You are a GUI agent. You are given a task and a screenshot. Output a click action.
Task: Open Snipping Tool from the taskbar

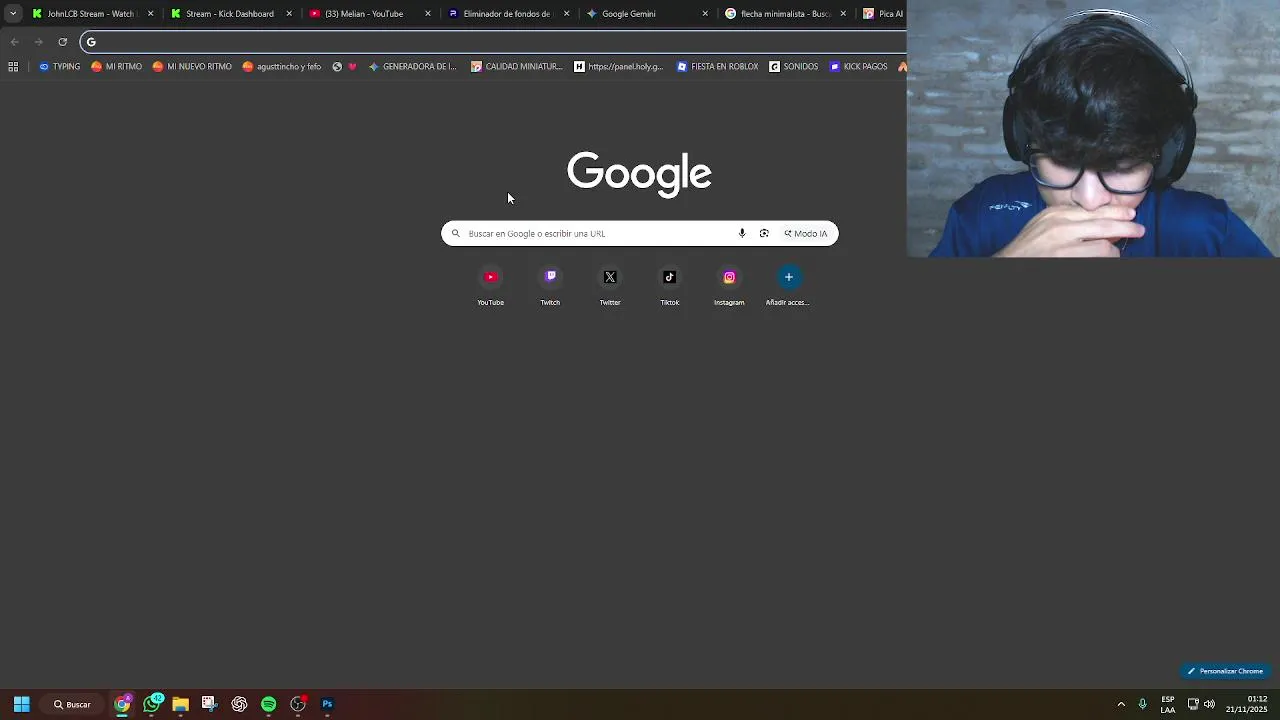click(208, 704)
